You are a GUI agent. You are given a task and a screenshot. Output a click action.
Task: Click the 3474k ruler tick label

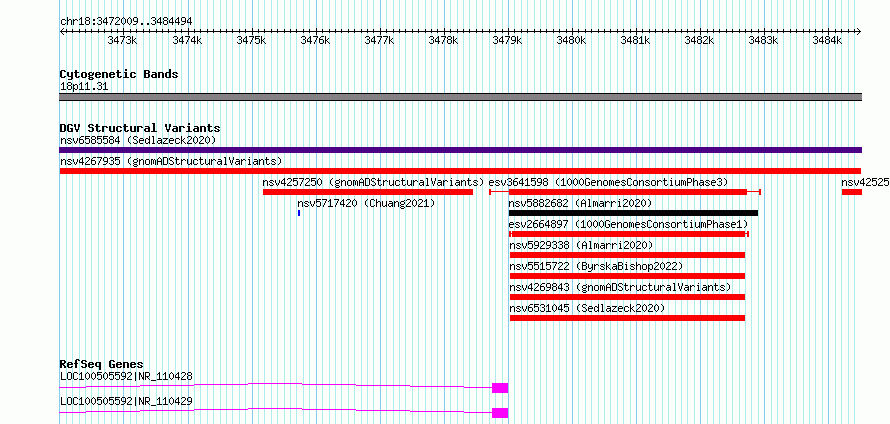(187, 41)
